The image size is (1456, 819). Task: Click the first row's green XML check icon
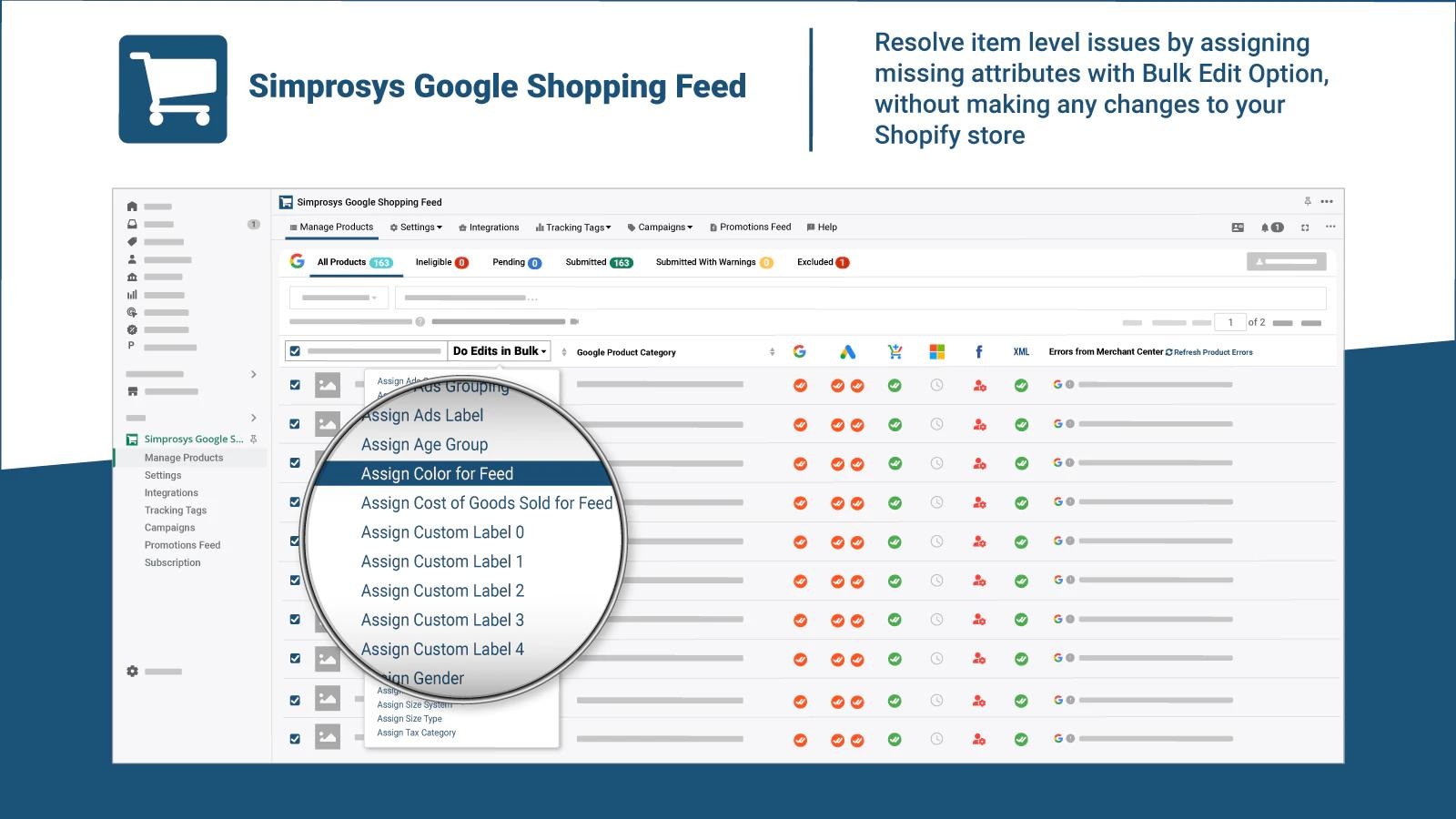[1021, 386]
